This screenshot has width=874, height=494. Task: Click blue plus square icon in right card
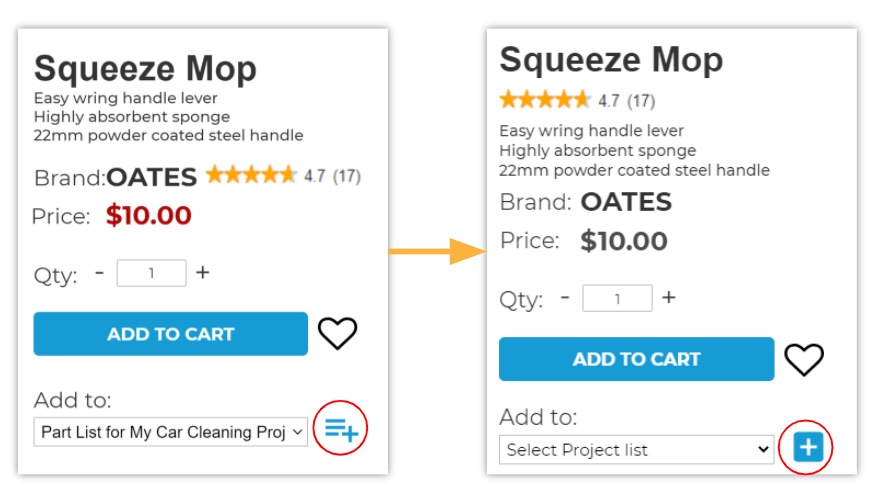[x=808, y=447]
